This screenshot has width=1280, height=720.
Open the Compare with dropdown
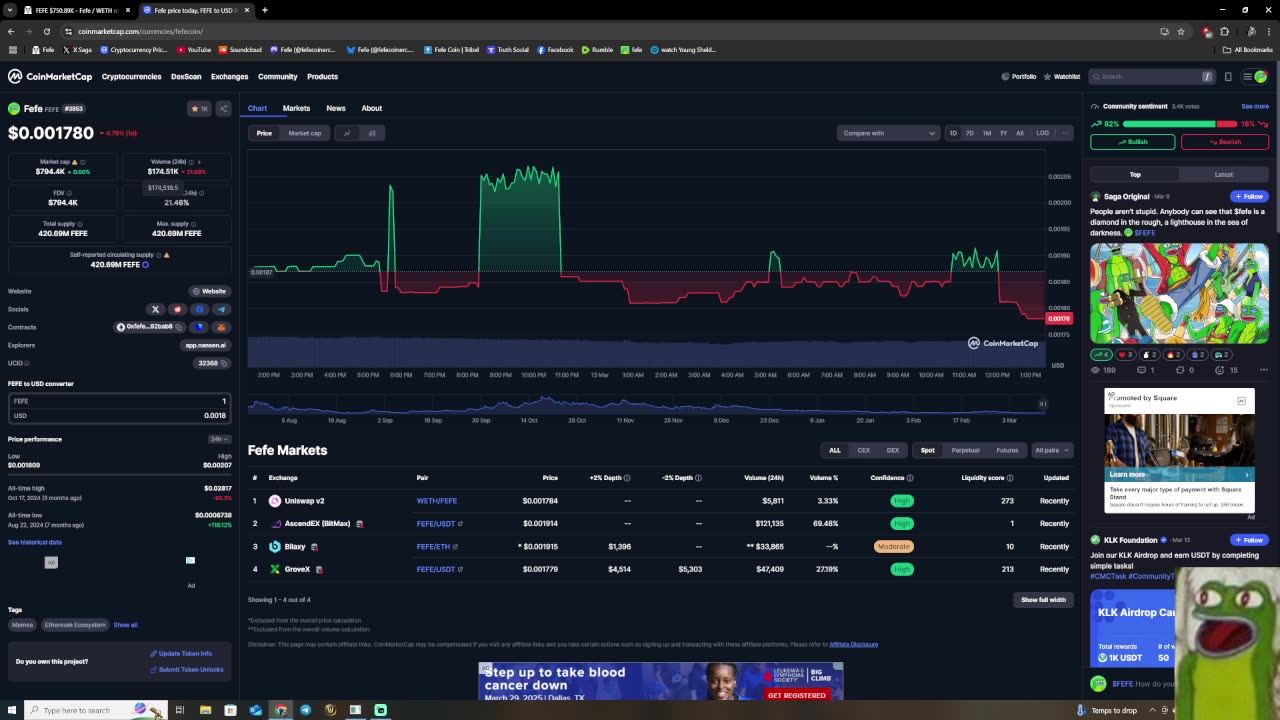[888, 133]
